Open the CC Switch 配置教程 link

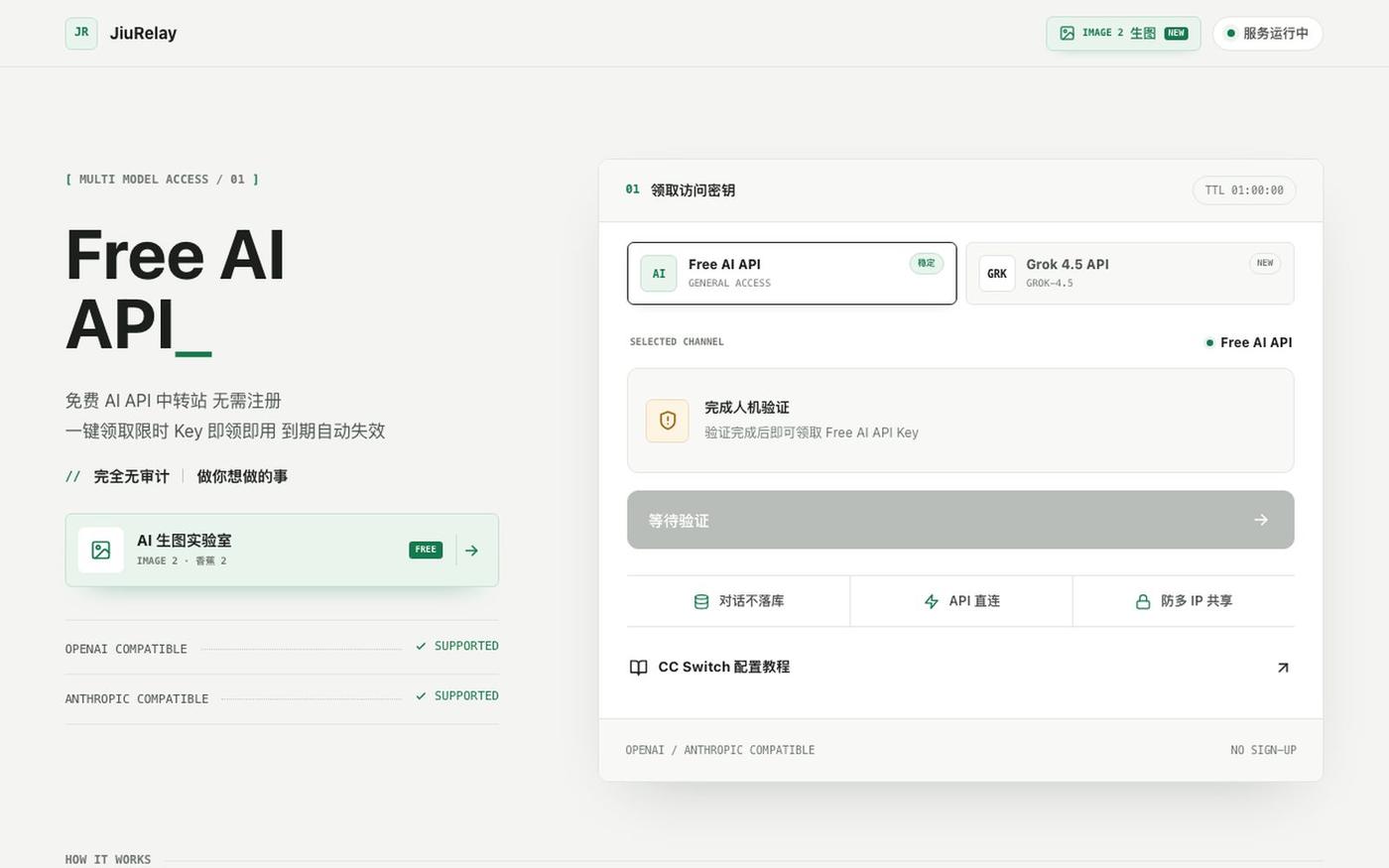960,668
